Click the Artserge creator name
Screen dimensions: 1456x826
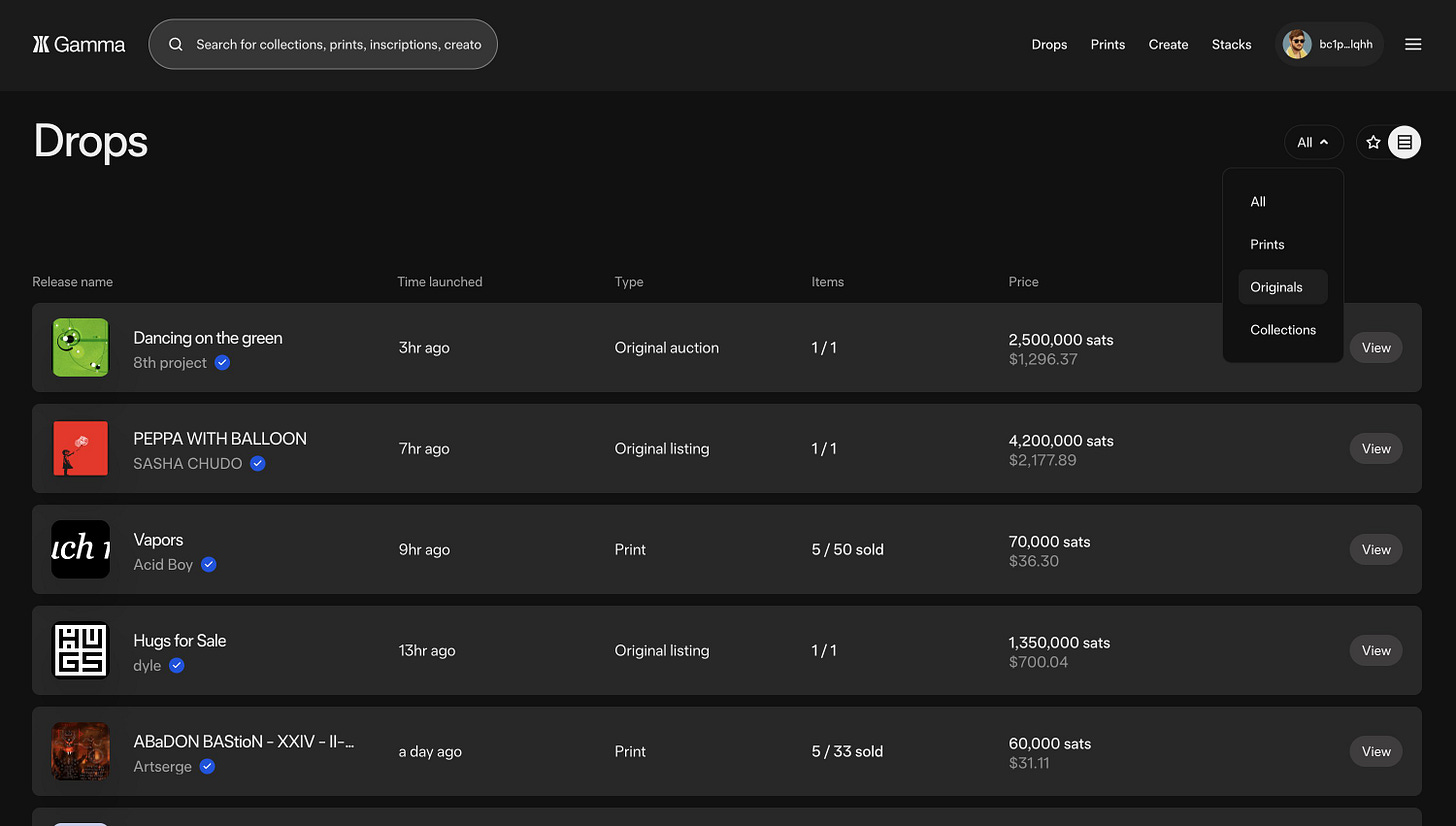[x=162, y=767]
